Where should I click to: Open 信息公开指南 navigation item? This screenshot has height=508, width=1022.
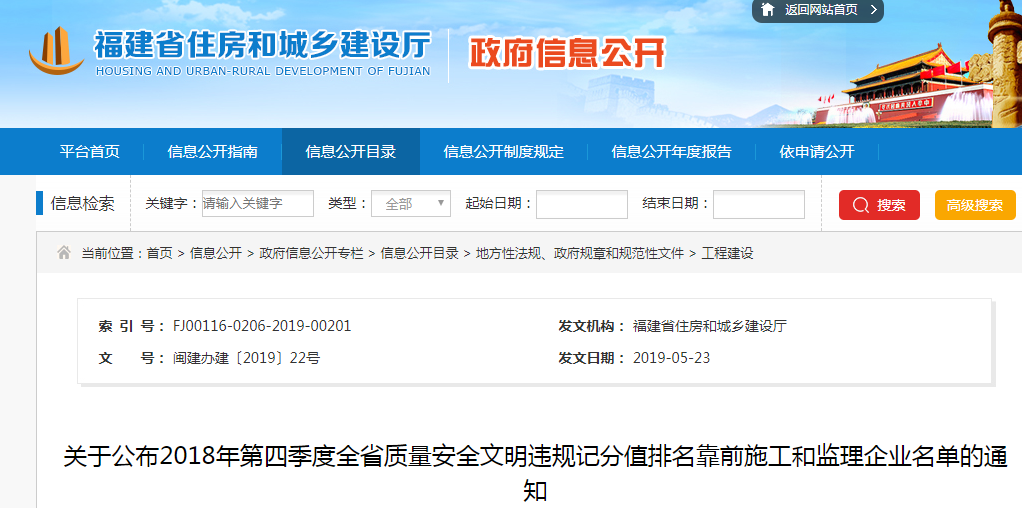(x=212, y=152)
